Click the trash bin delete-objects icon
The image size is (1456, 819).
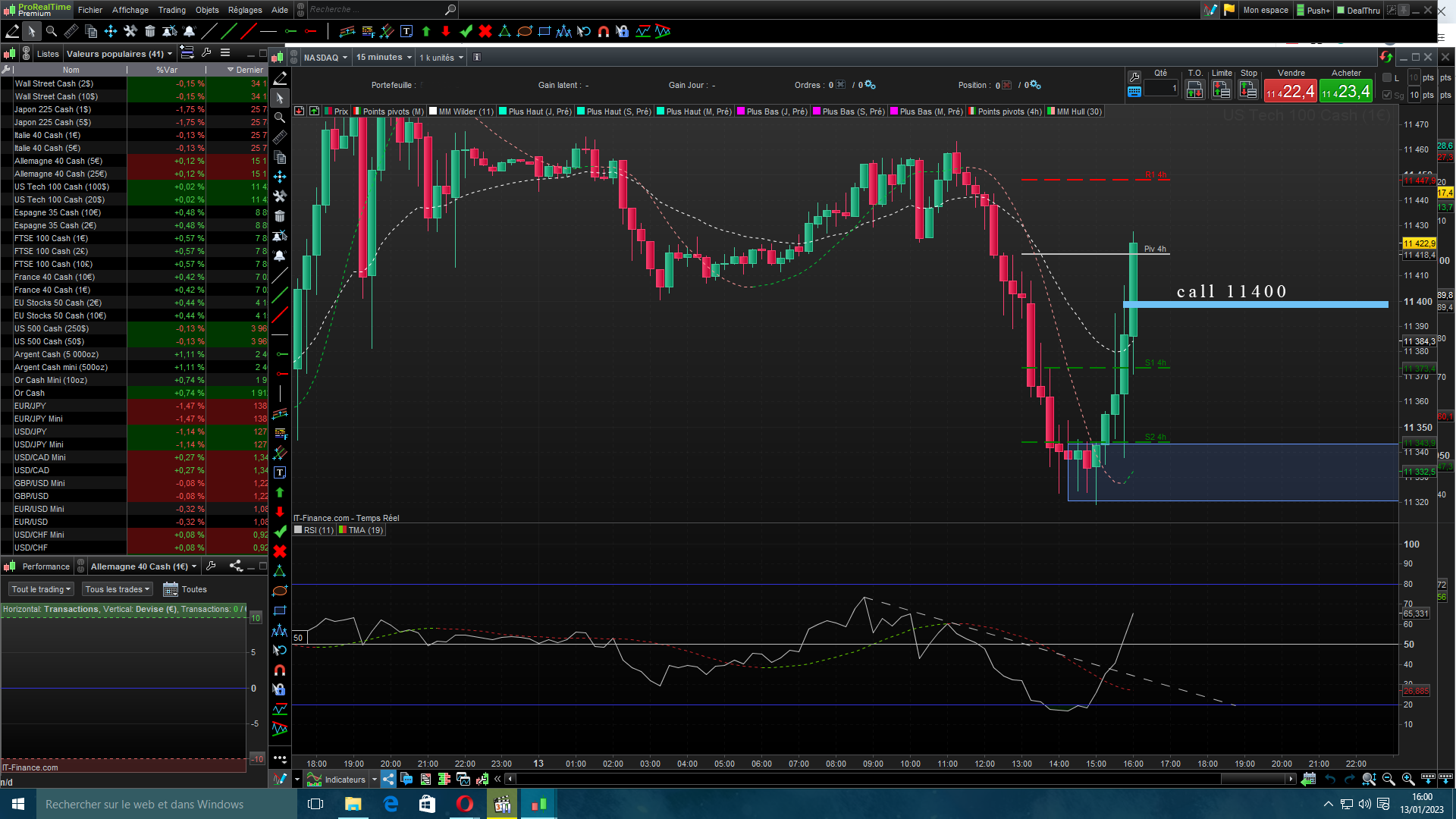(x=150, y=31)
